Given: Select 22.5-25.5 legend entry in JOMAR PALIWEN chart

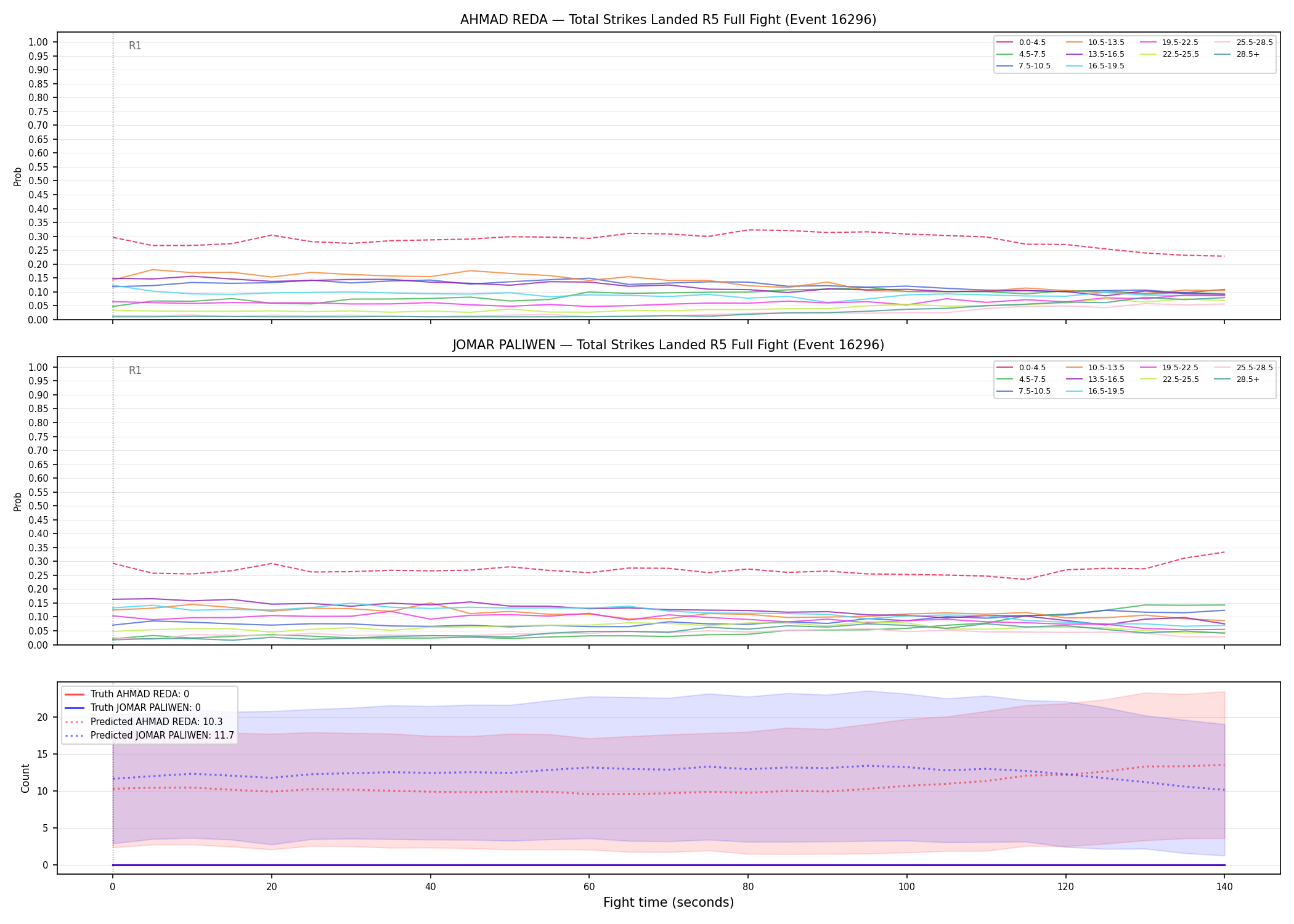Looking at the screenshot, I should pos(1169,379).
